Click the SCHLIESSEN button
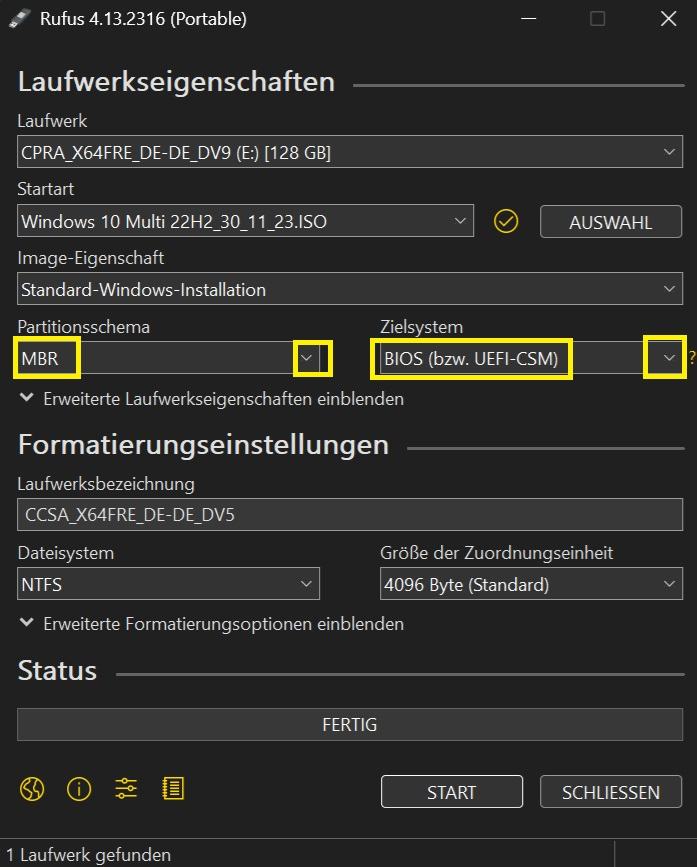 [x=611, y=792]
